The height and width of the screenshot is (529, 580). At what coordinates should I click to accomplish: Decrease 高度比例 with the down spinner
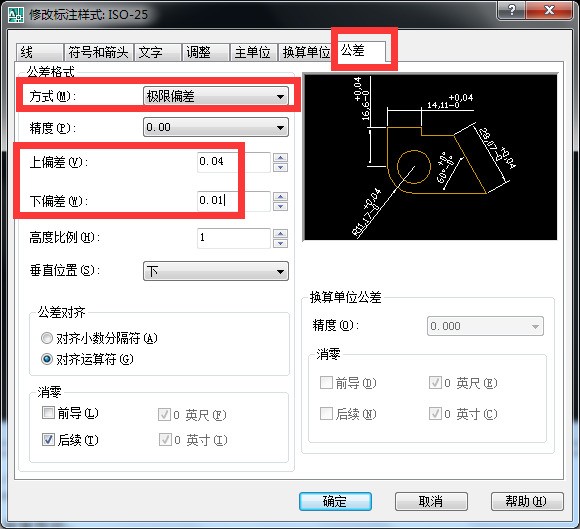coord(280,243)
